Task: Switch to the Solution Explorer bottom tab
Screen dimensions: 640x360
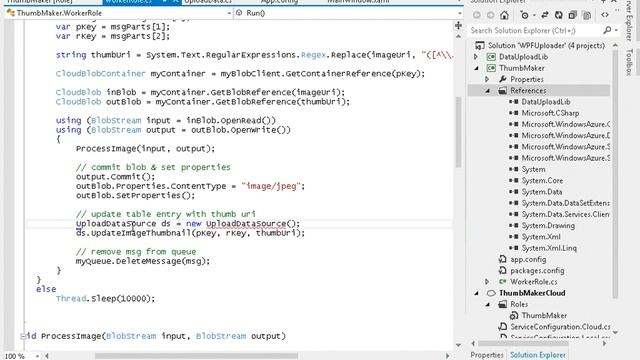Action: pyautogui.click(x=538, y=355)
